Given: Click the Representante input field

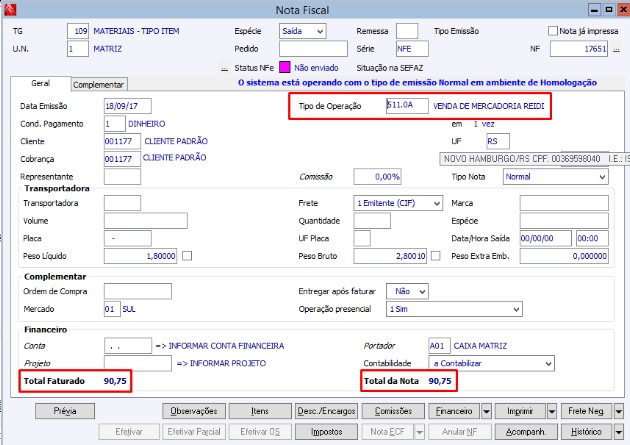Looking at the screenshot, I should click(122, 177).
